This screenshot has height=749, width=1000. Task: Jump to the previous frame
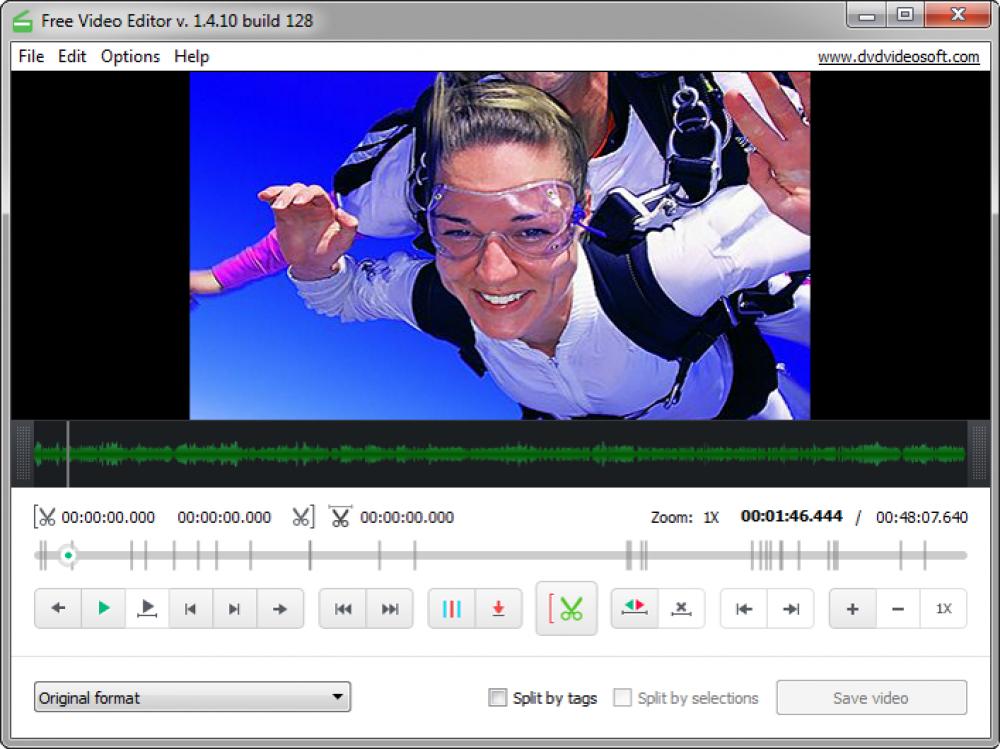190,608
